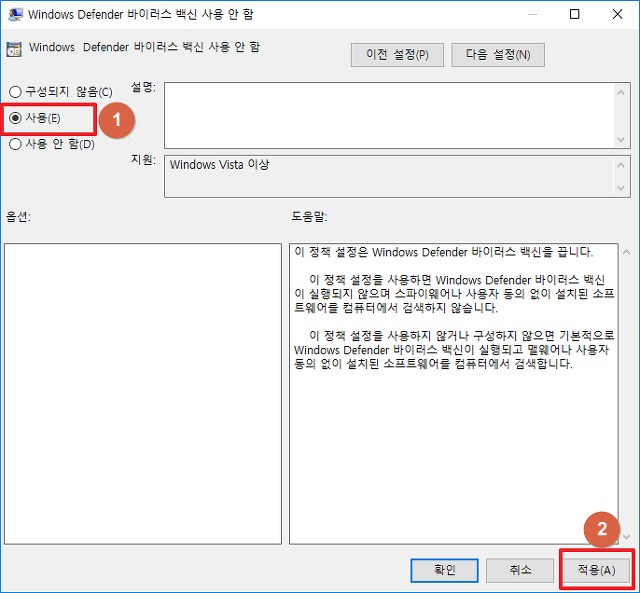Click the help text starting 이 정책 설정은
640x593 pixels.
[443, 252]
